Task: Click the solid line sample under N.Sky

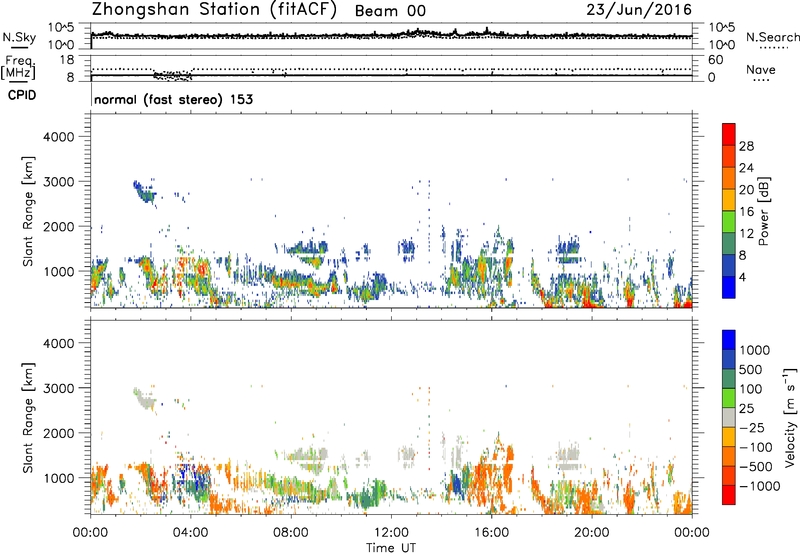Action: (x=19, y=47)
